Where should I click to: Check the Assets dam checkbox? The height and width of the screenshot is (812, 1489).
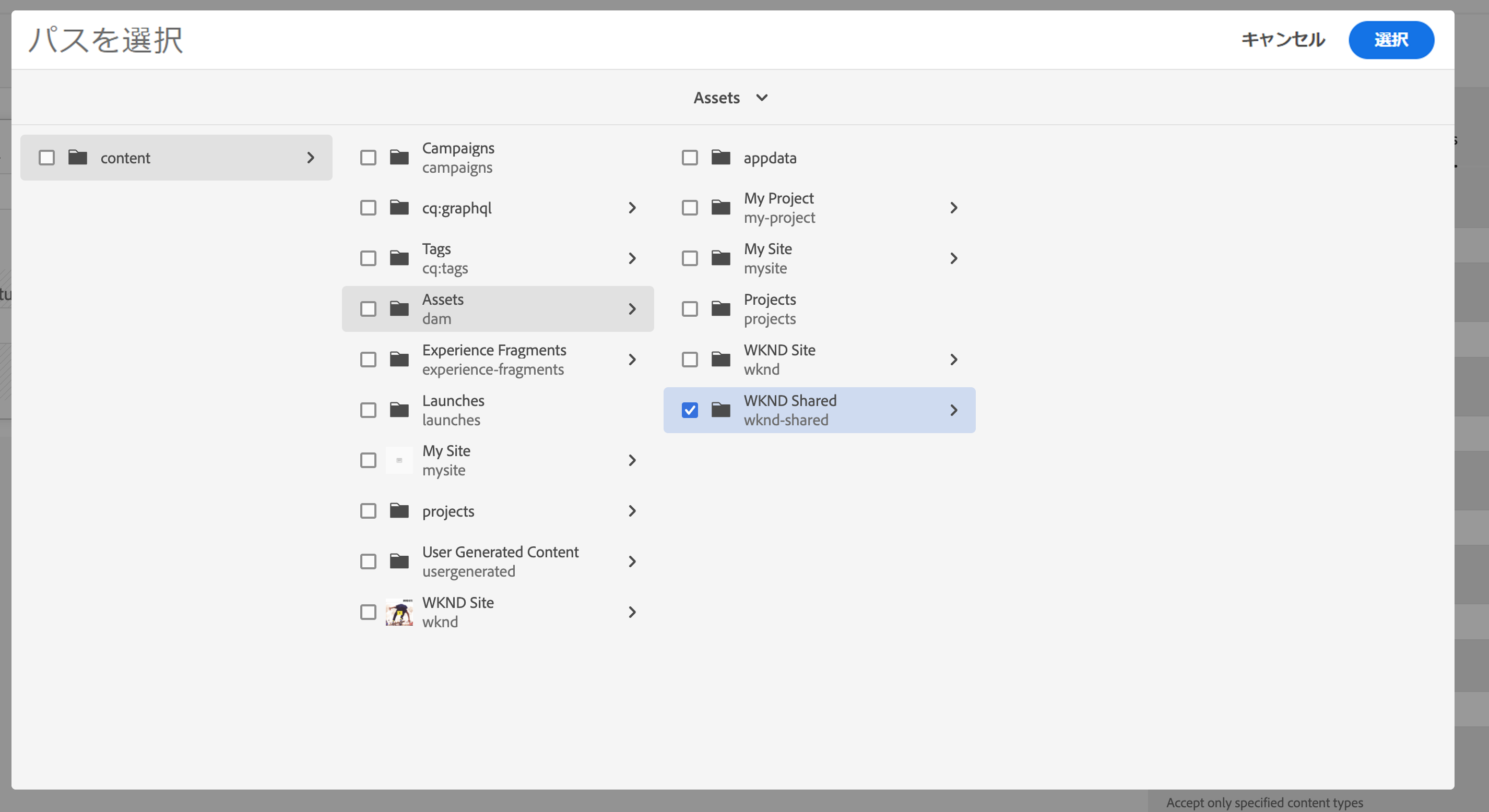(368, 308)
